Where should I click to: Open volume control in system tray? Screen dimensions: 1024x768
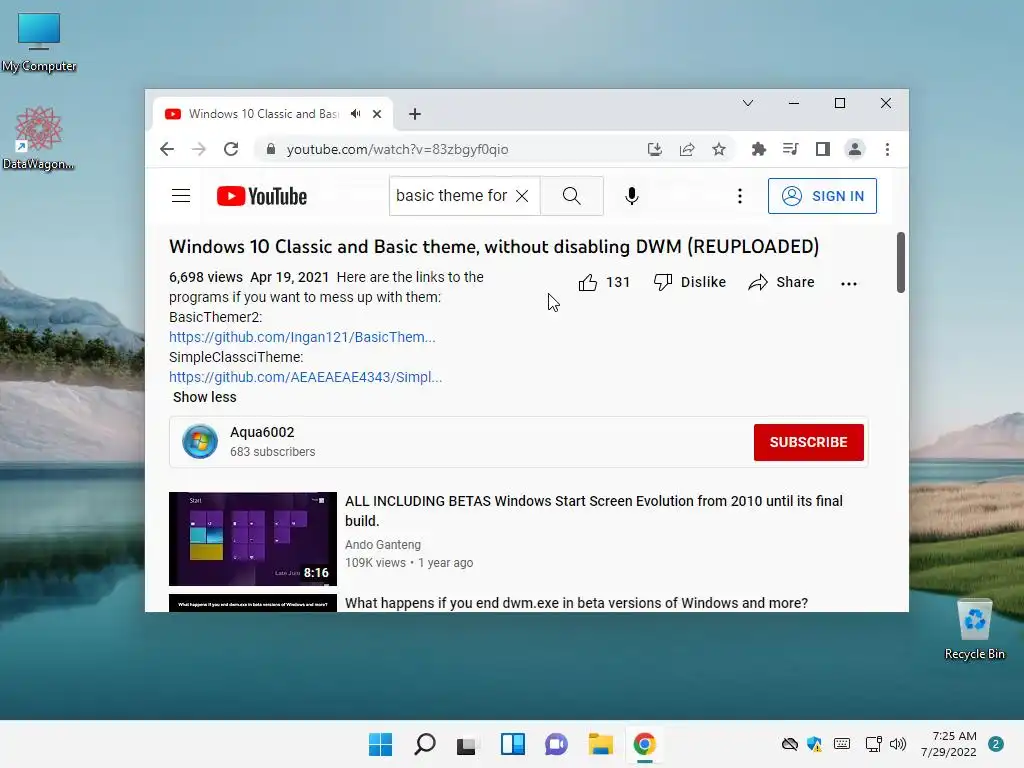click(x=898, y=744)
